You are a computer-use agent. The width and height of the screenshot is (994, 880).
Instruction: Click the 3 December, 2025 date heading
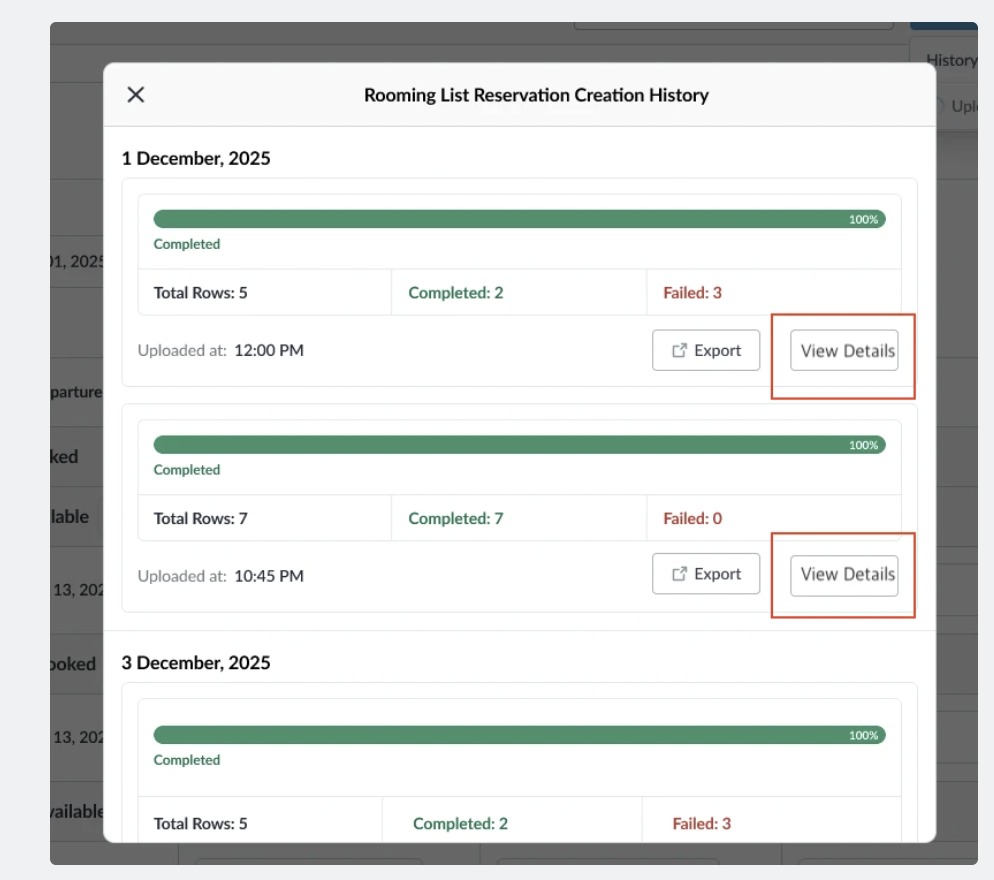[x=196, y=663]
